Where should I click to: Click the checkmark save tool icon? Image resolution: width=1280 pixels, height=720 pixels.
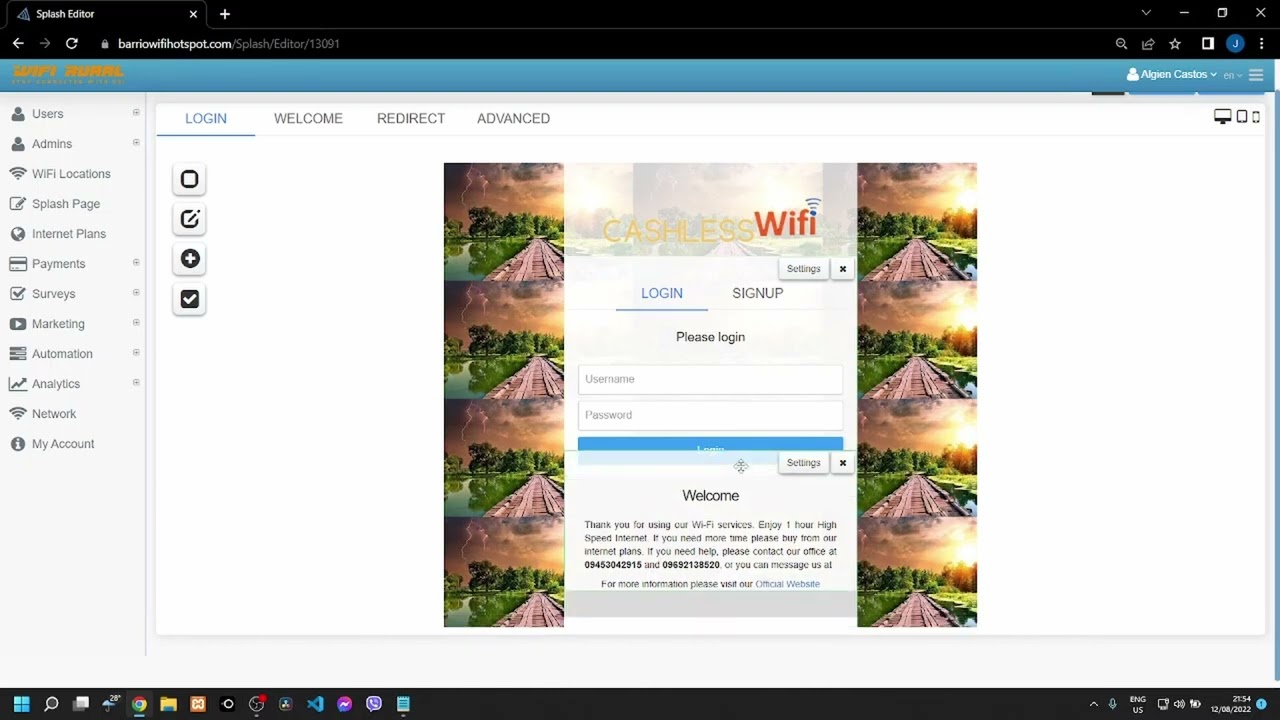189,299
